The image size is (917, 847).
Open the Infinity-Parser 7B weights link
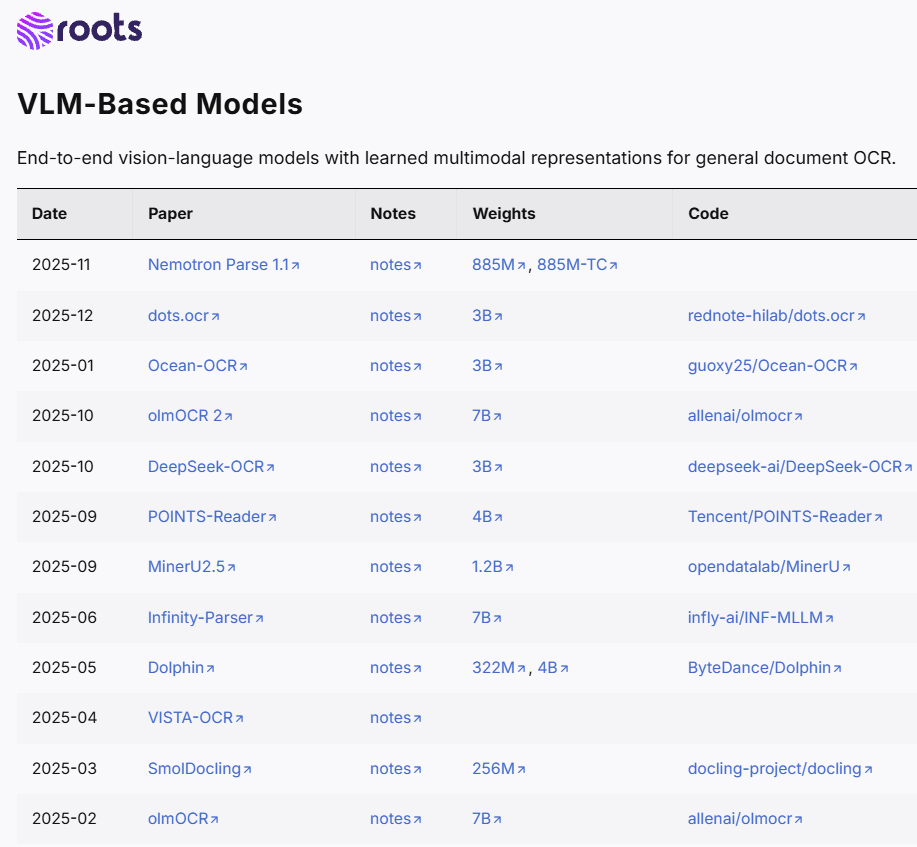point(482,617)
